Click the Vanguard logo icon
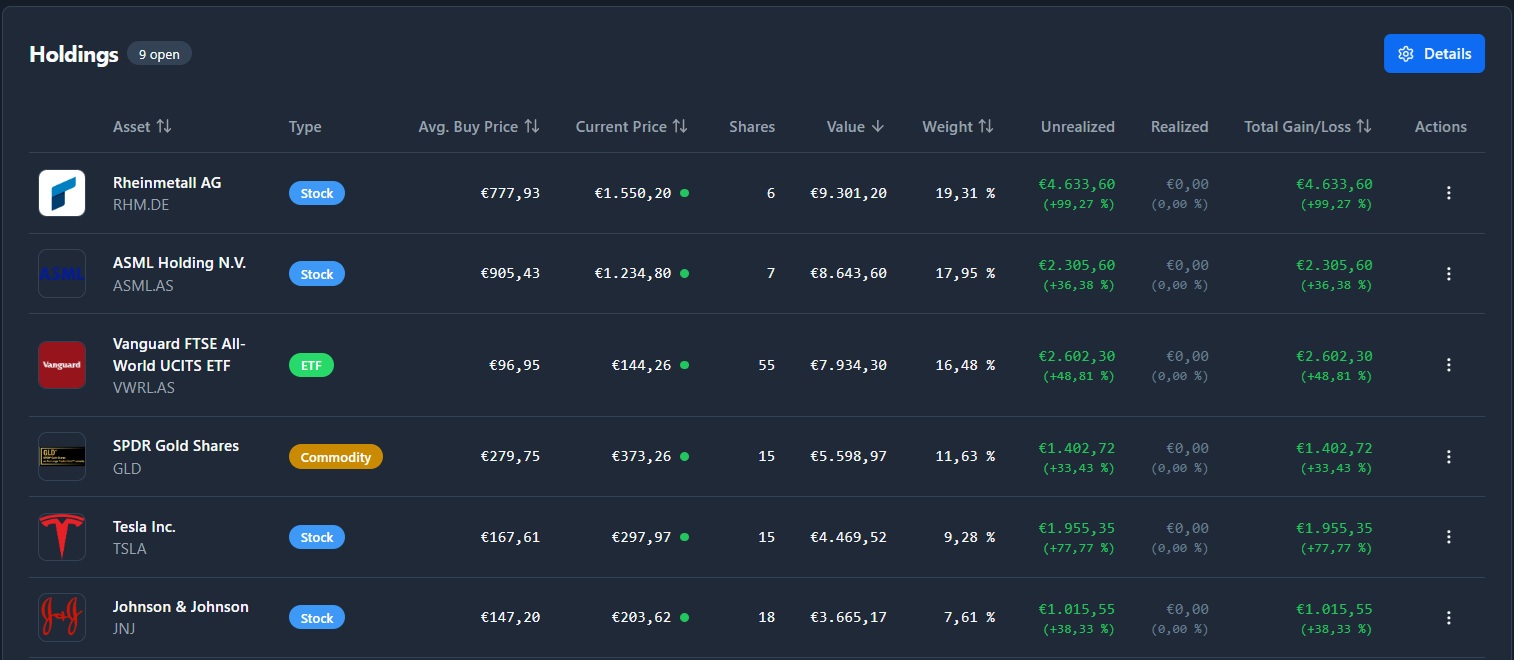The width and height of the screenshot is (1514, 660). [x=62, y=365]
